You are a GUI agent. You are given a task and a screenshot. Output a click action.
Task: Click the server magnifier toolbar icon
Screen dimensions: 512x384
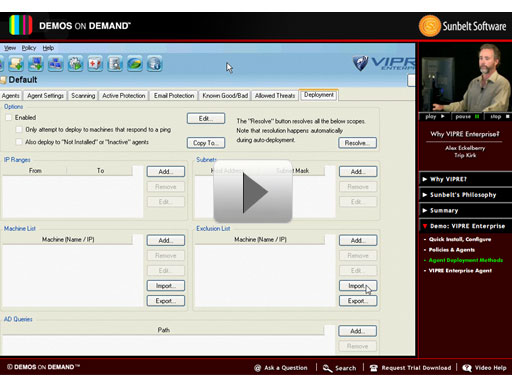point(115,63)
